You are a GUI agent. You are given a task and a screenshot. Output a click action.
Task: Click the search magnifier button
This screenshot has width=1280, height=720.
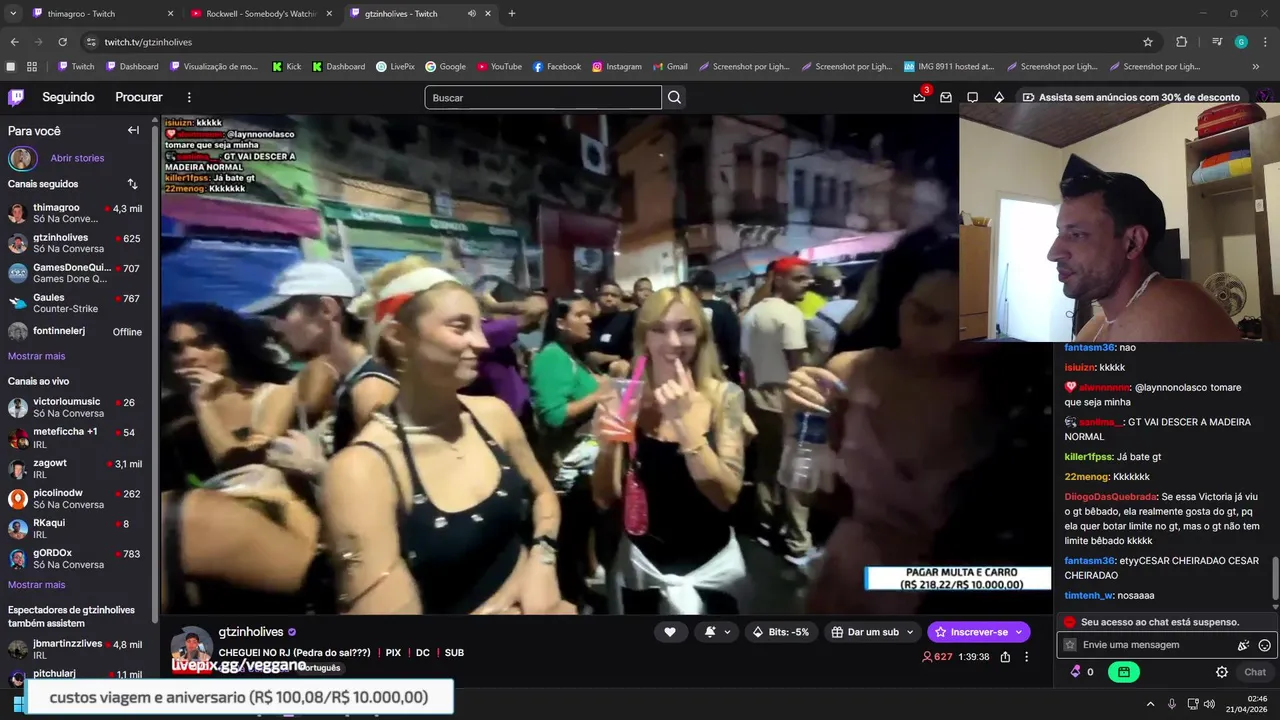(x=675, y=97)
